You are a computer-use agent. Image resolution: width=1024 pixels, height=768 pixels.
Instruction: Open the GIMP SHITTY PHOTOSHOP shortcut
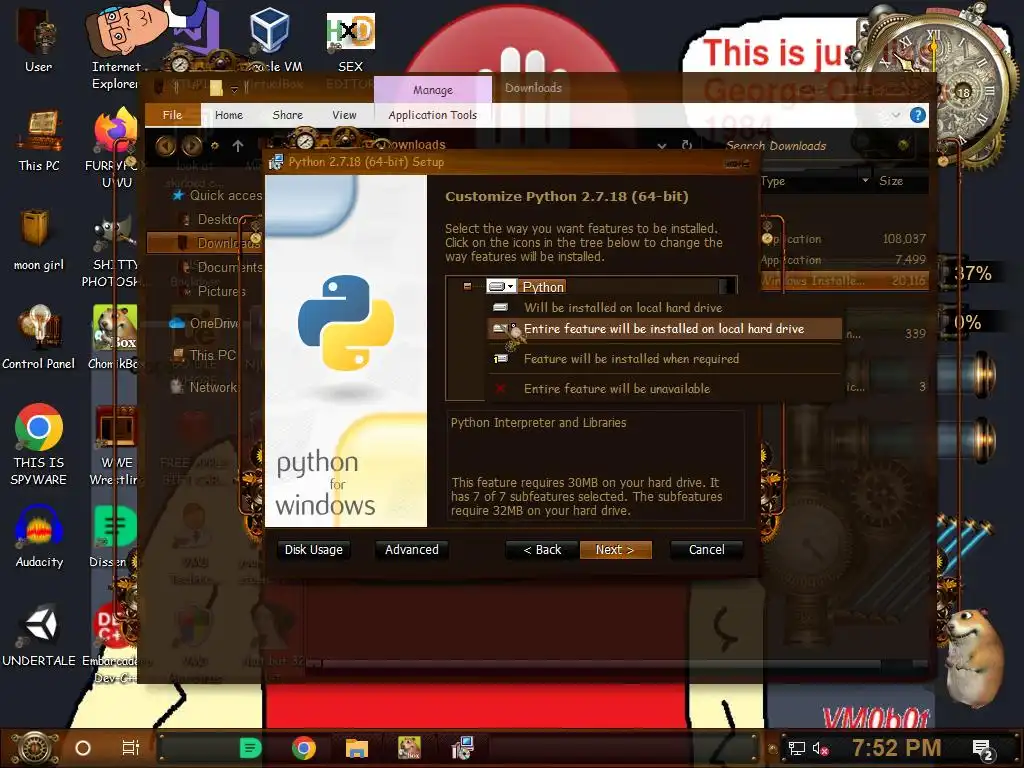(x=114, y=251)
